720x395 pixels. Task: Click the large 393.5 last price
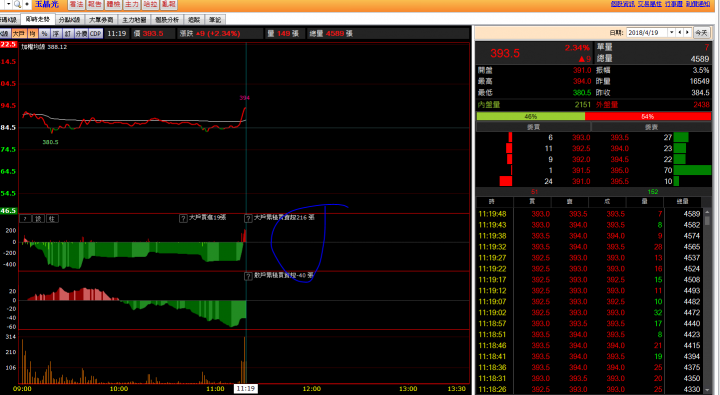[x=505, y=53]
